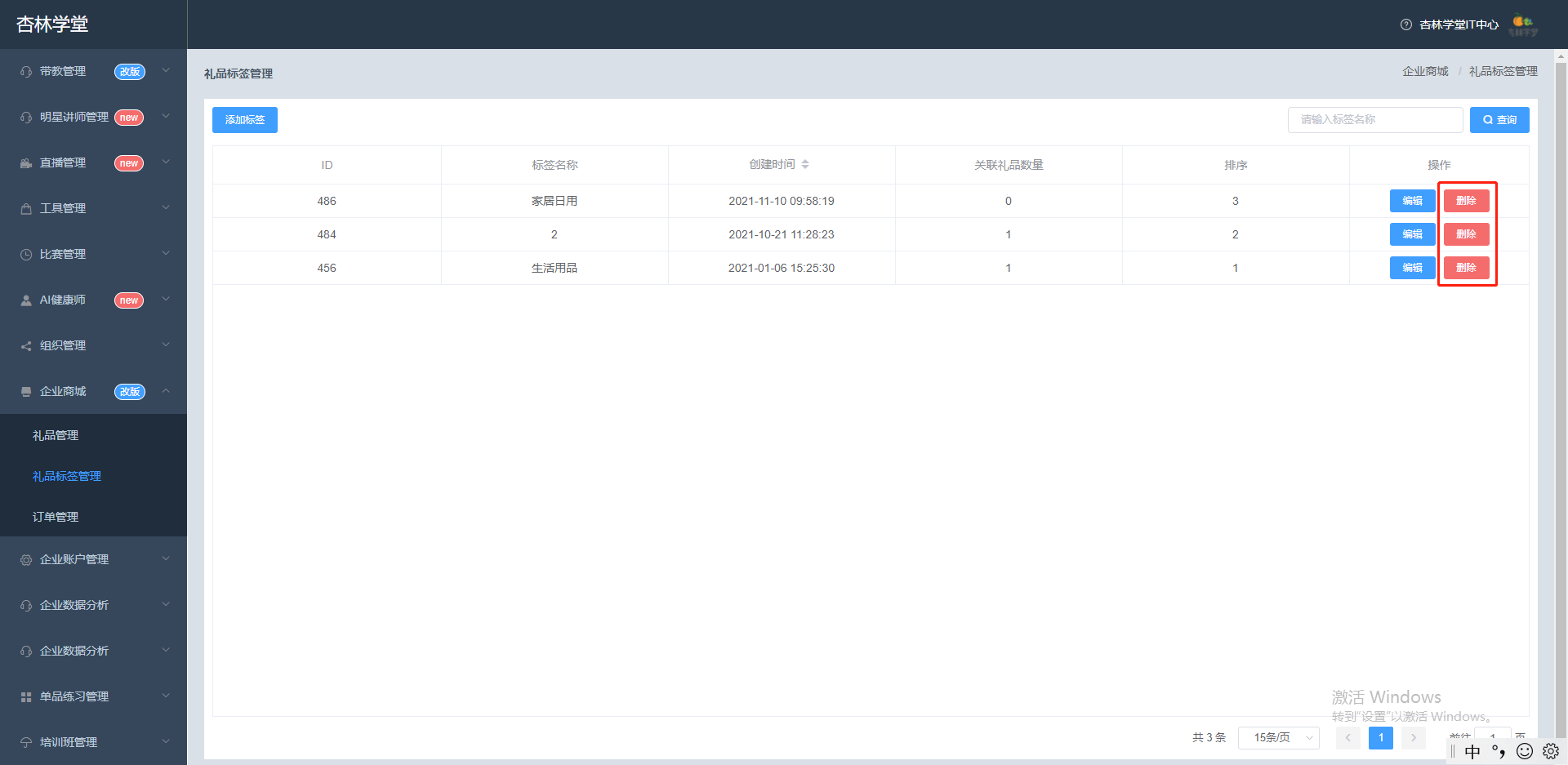Click the 企业账户管理 gear icon

pyautogui.click(x=26, y=560)
